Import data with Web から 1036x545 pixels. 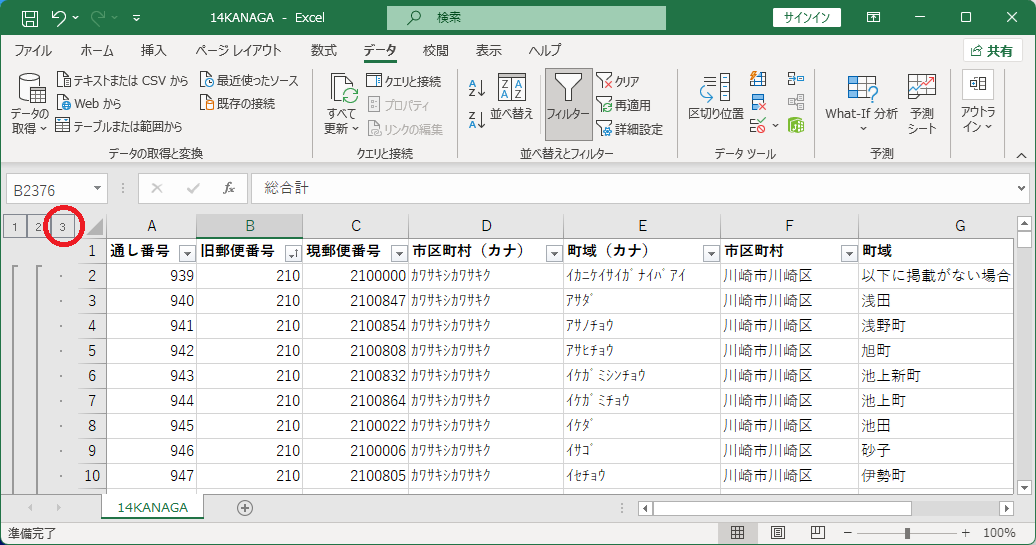[89, 103]
